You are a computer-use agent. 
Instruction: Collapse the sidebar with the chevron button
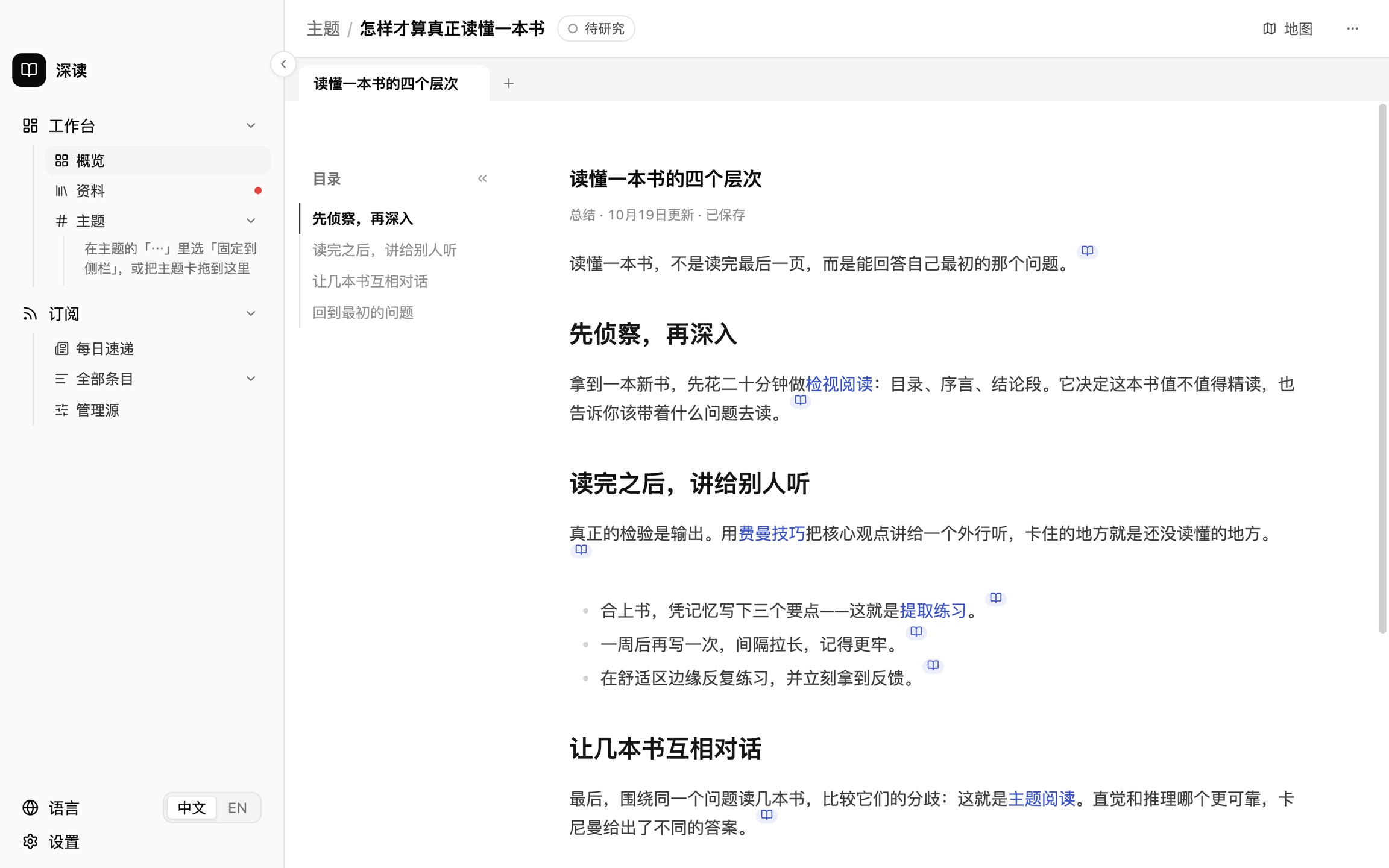tap(283, 64)
